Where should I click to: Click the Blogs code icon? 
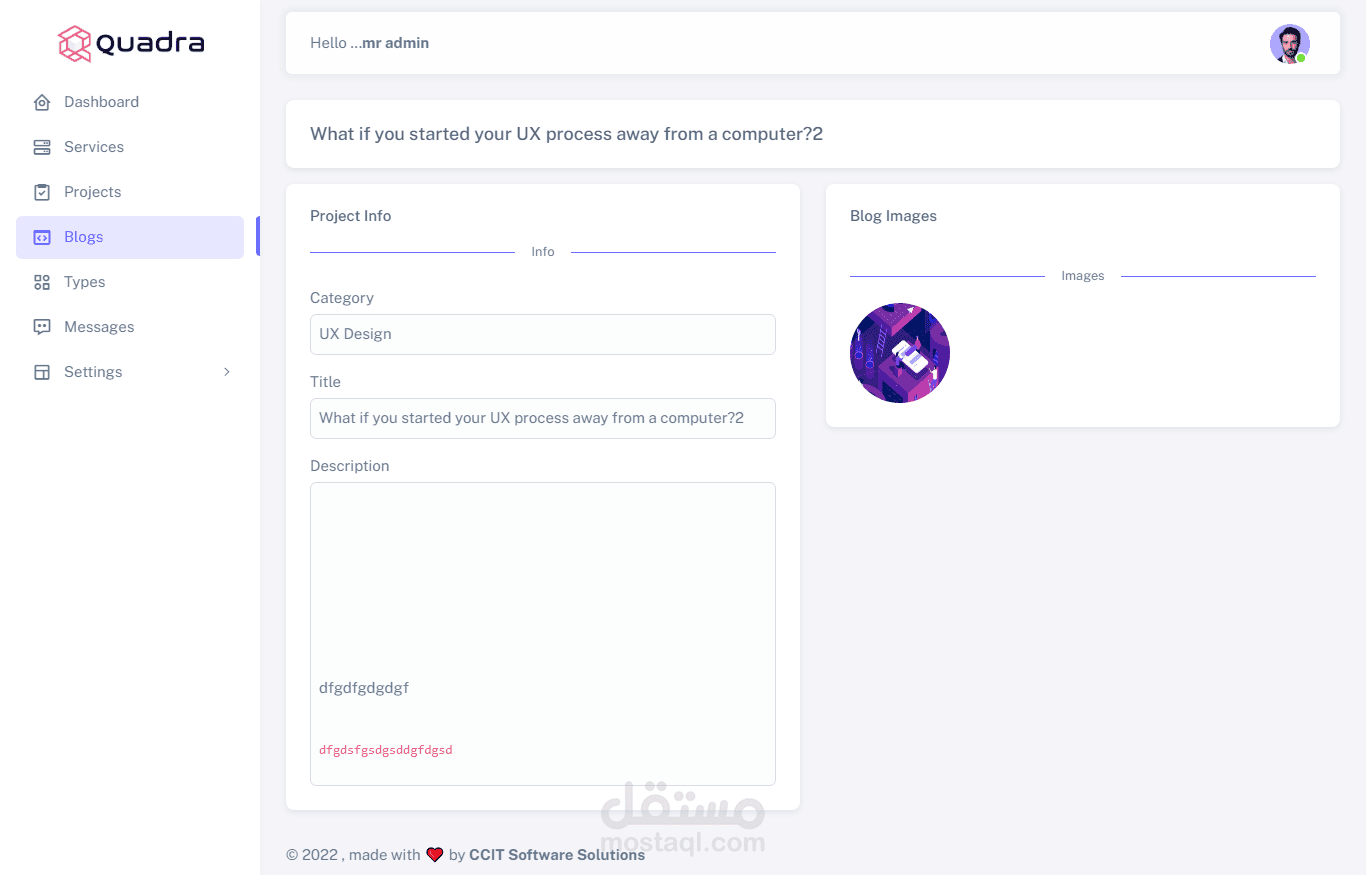42,237
